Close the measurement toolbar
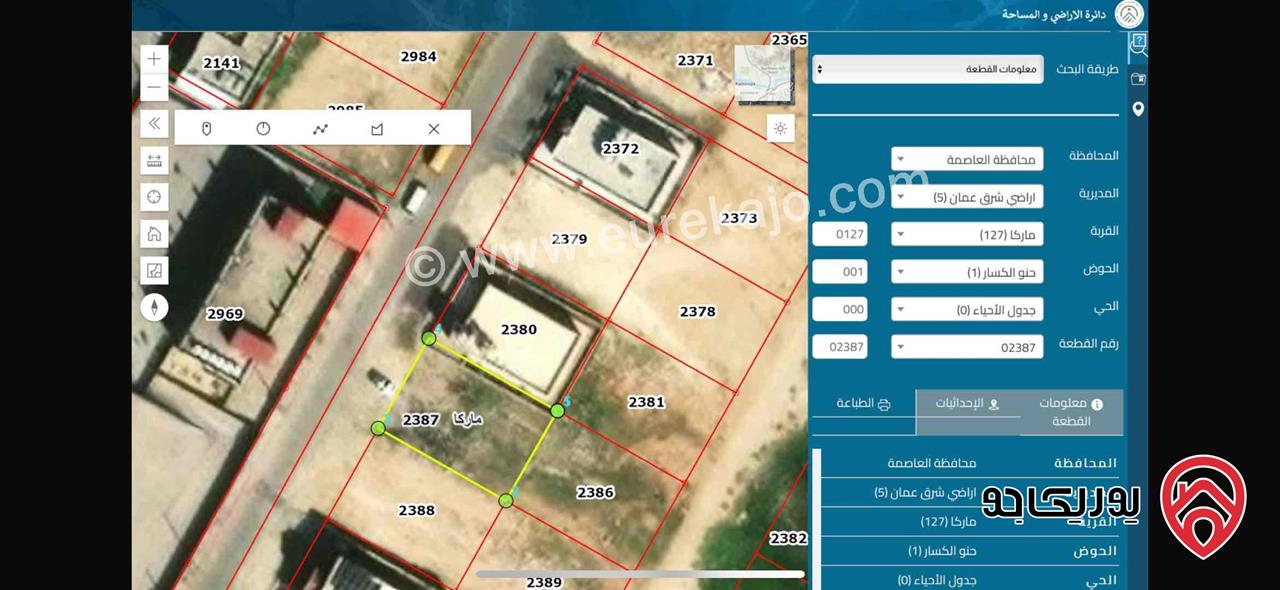 click(433, 129)
